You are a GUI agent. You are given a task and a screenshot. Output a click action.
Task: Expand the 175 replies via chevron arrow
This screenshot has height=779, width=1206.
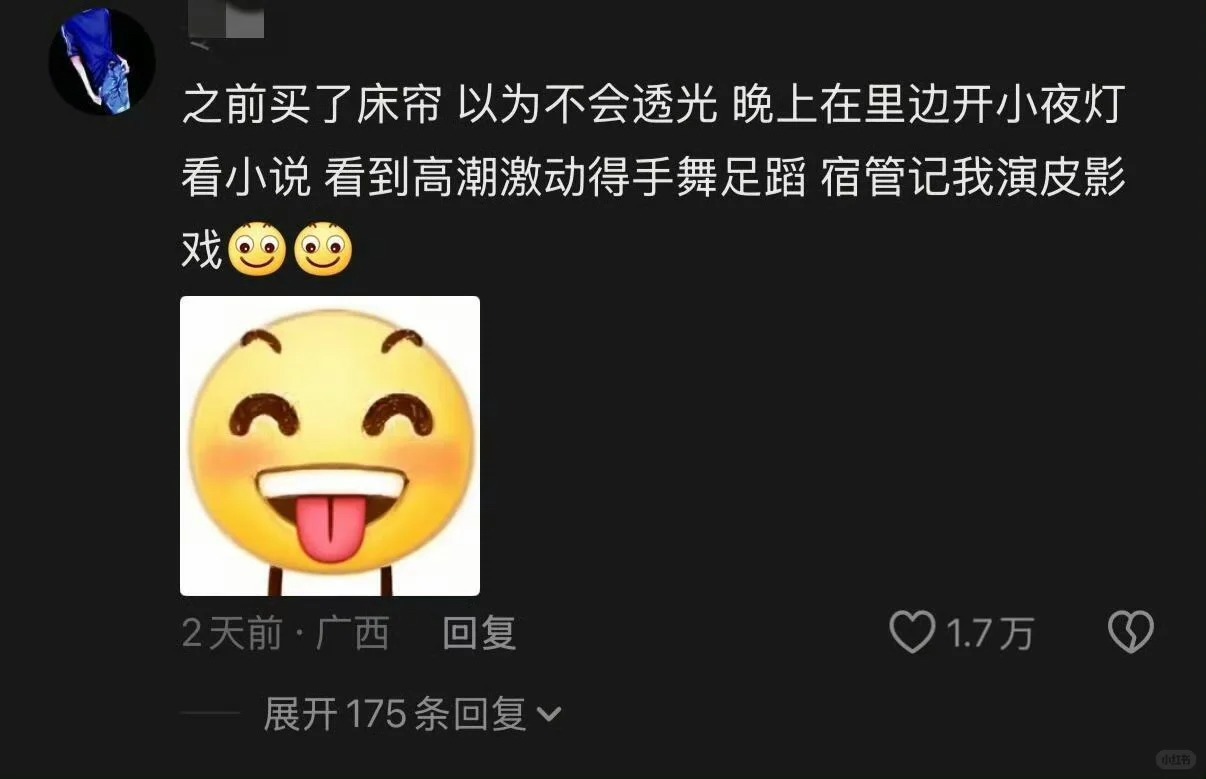click(549, 715)
